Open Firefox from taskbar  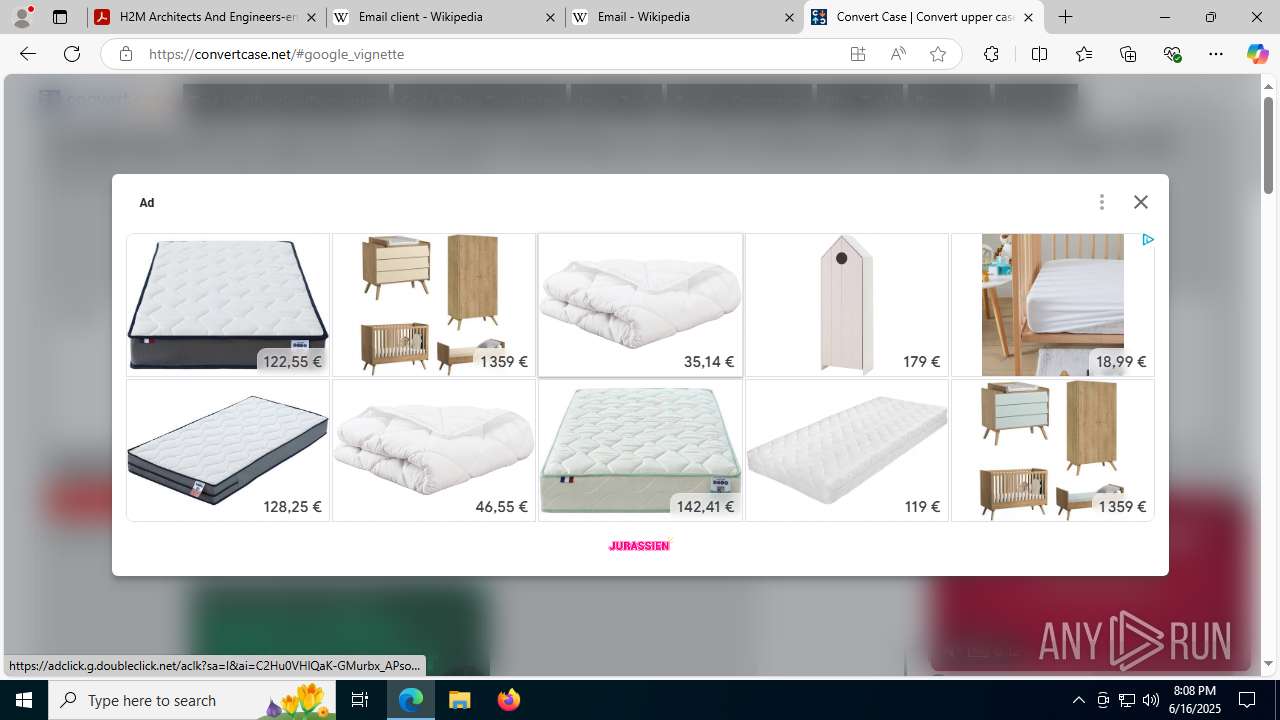(x=508, y=700)
